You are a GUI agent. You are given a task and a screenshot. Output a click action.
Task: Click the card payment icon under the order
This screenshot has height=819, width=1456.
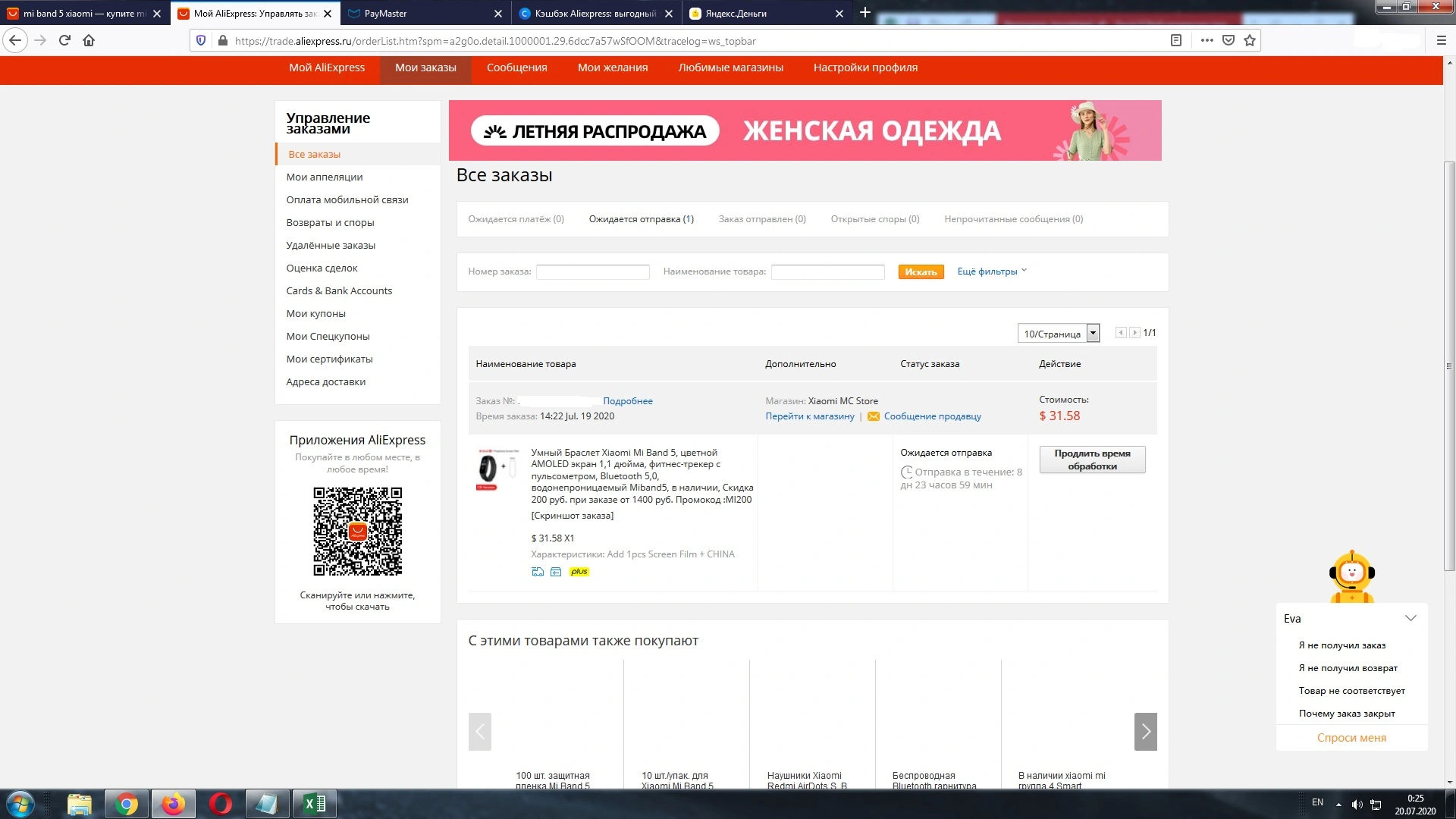tap(556, 572)
